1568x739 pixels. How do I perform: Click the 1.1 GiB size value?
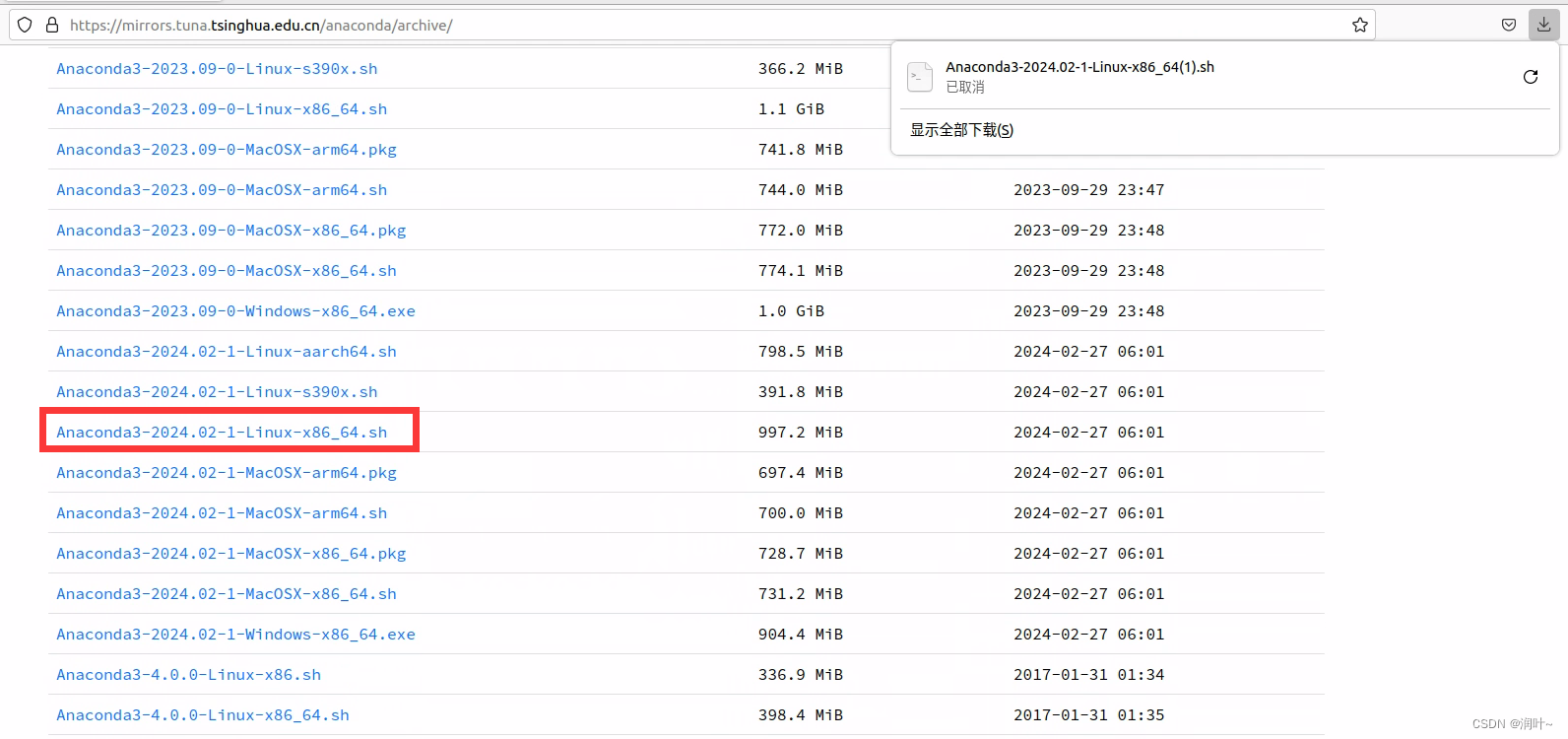pyautogui.click(x=791, y=109)
